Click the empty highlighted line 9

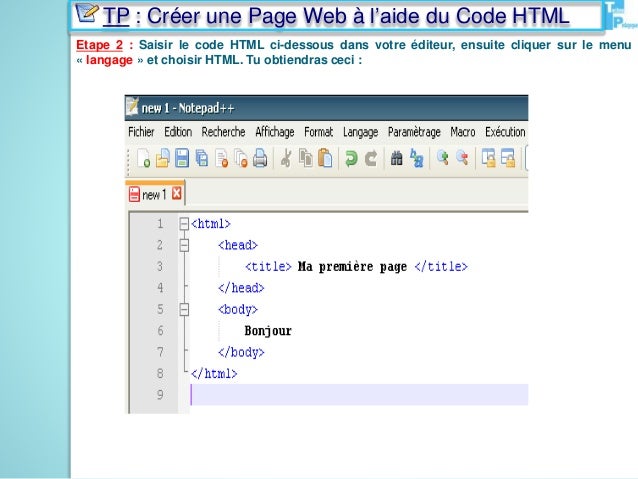coord(359,394)
